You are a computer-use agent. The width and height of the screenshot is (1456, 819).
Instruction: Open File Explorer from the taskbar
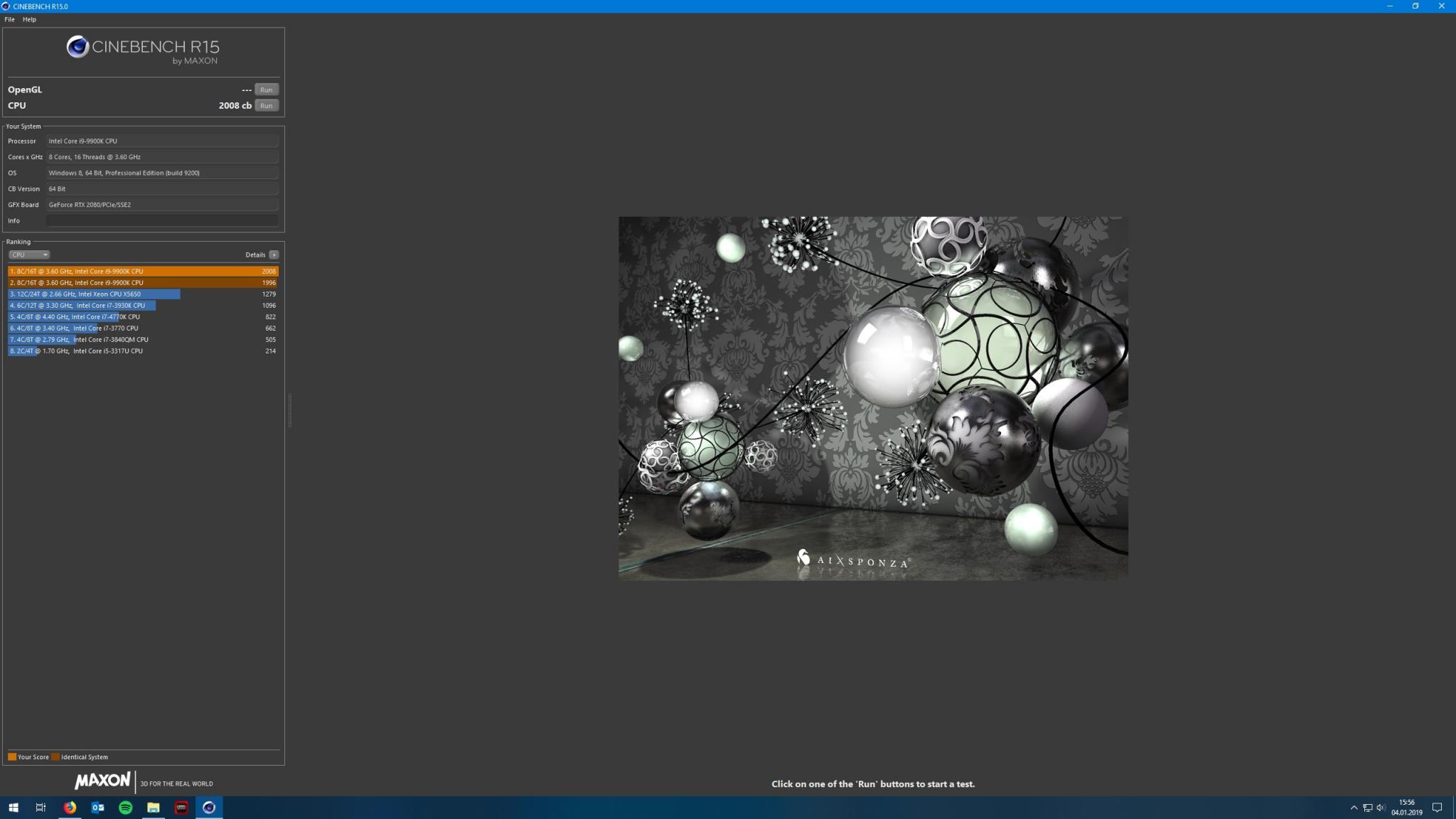tap(153, 808)
